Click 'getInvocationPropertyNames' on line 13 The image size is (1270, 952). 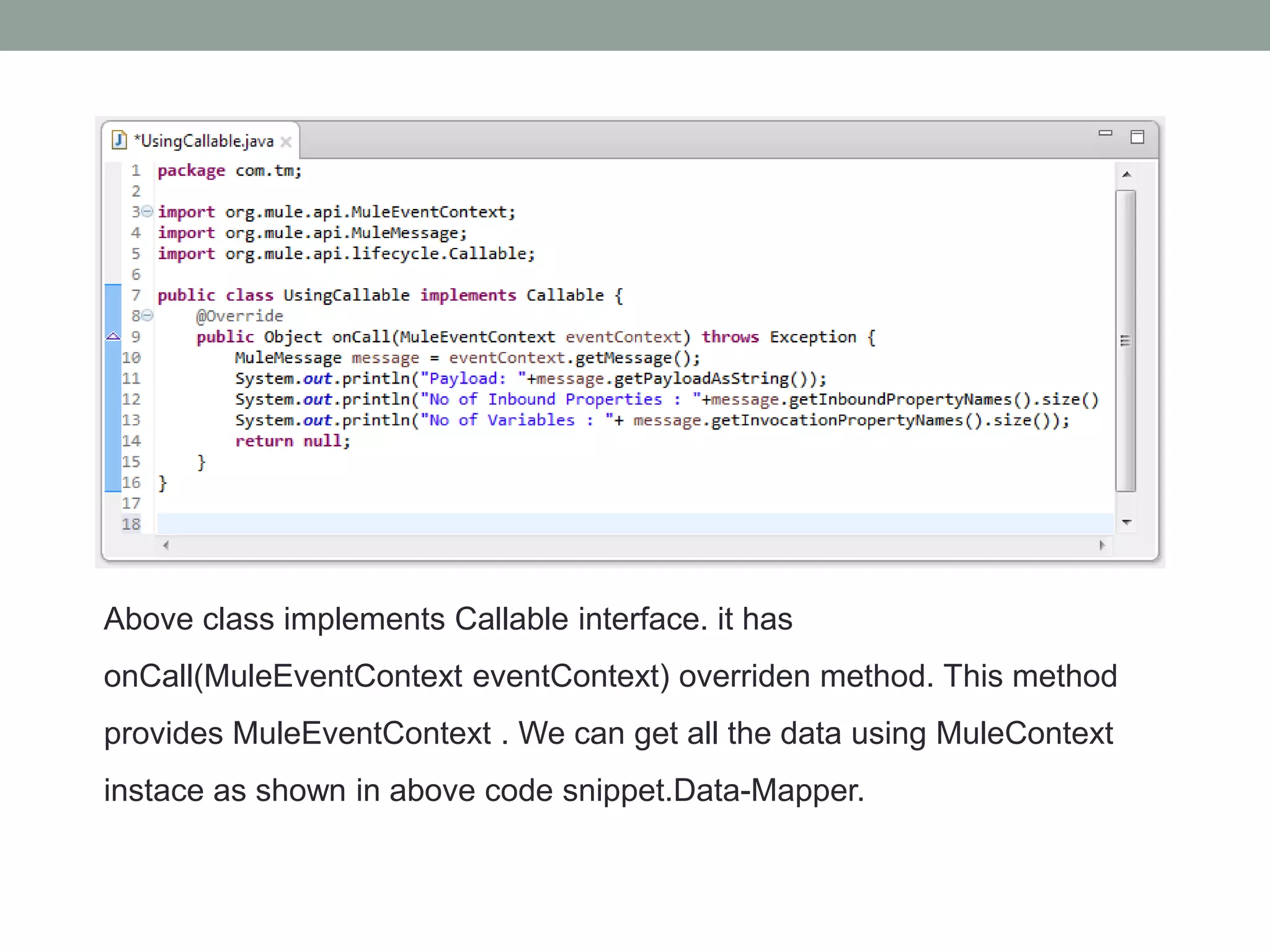(837, 420)
